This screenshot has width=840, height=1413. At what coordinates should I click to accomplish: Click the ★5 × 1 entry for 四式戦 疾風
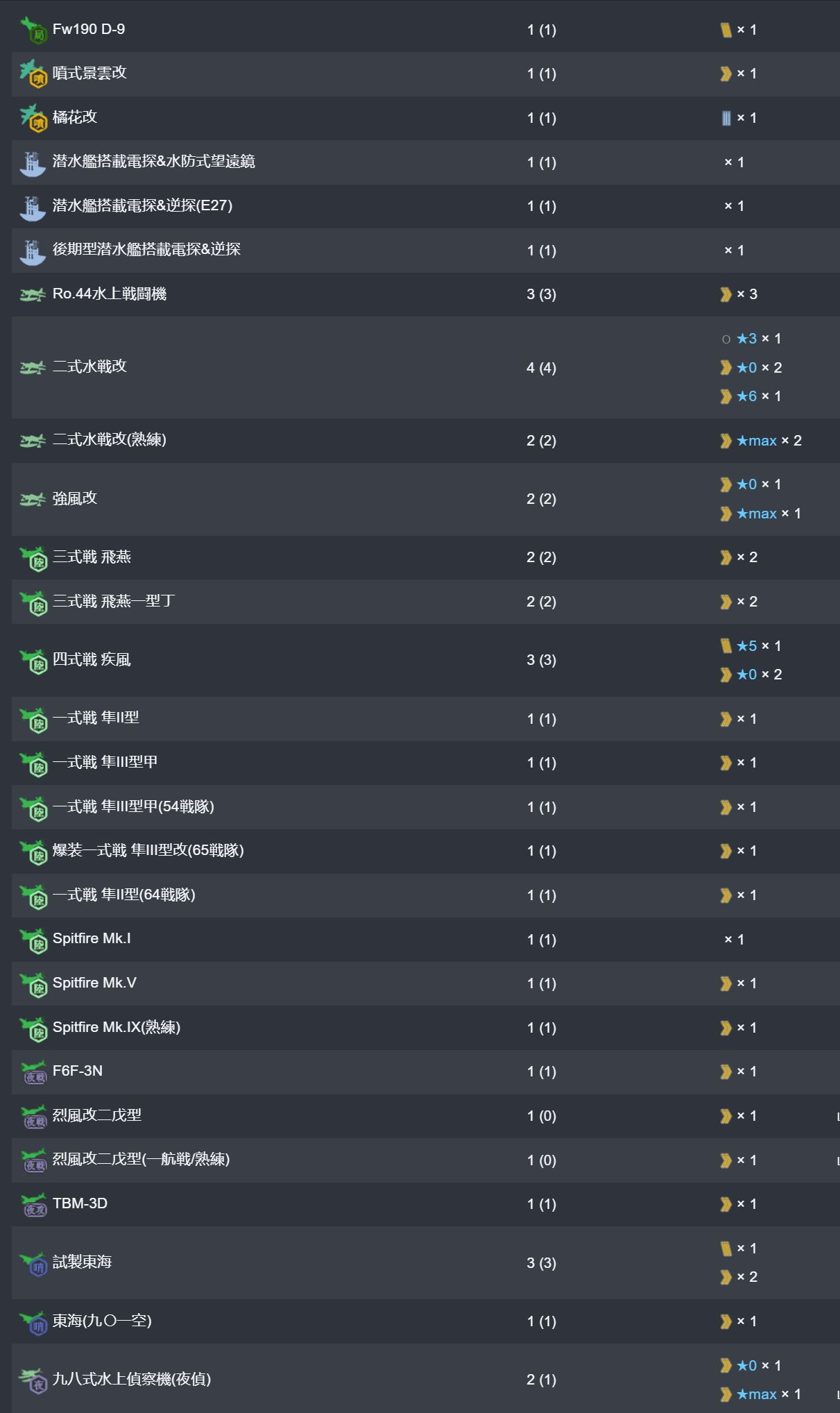pos(751,646)
